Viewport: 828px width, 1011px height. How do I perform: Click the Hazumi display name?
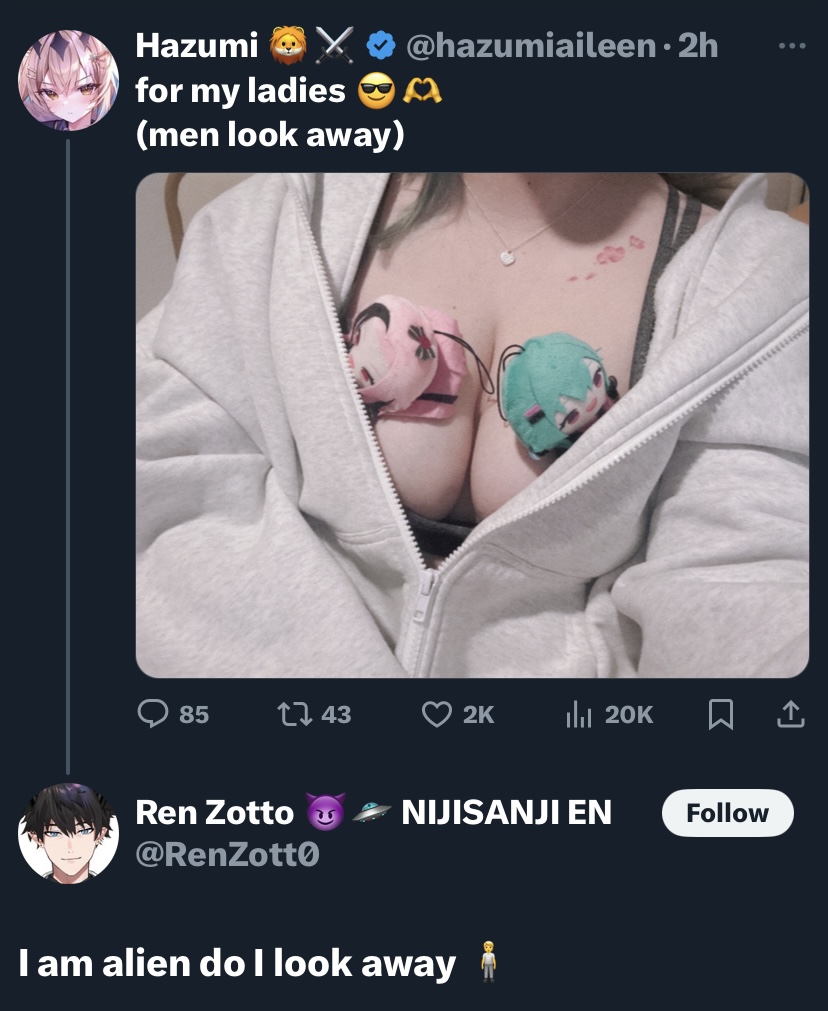coord(196,45)
